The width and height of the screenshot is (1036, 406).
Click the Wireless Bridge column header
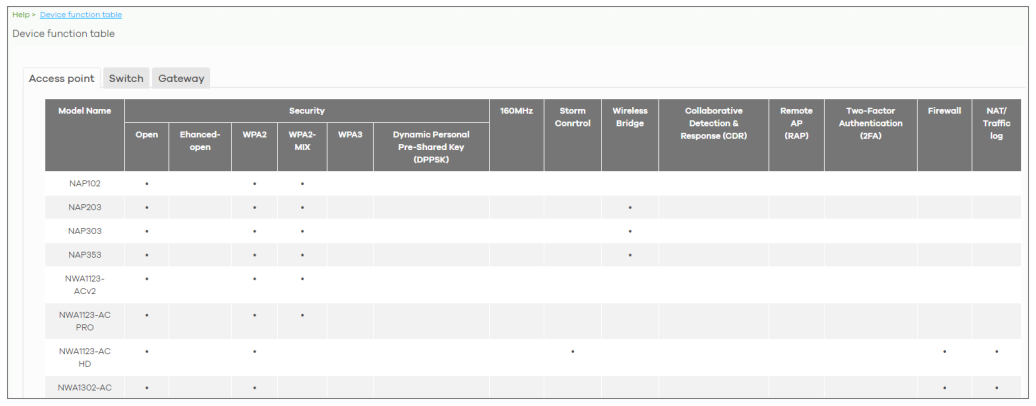pyautogui.click(x=629, y=116)
